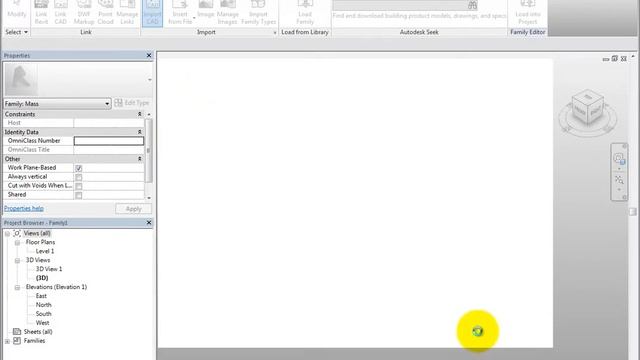Image resolution: width=640 pixels, height=360 pixels.
Task: Open the DWF Markup tool
Action: [x=84, y=13]
